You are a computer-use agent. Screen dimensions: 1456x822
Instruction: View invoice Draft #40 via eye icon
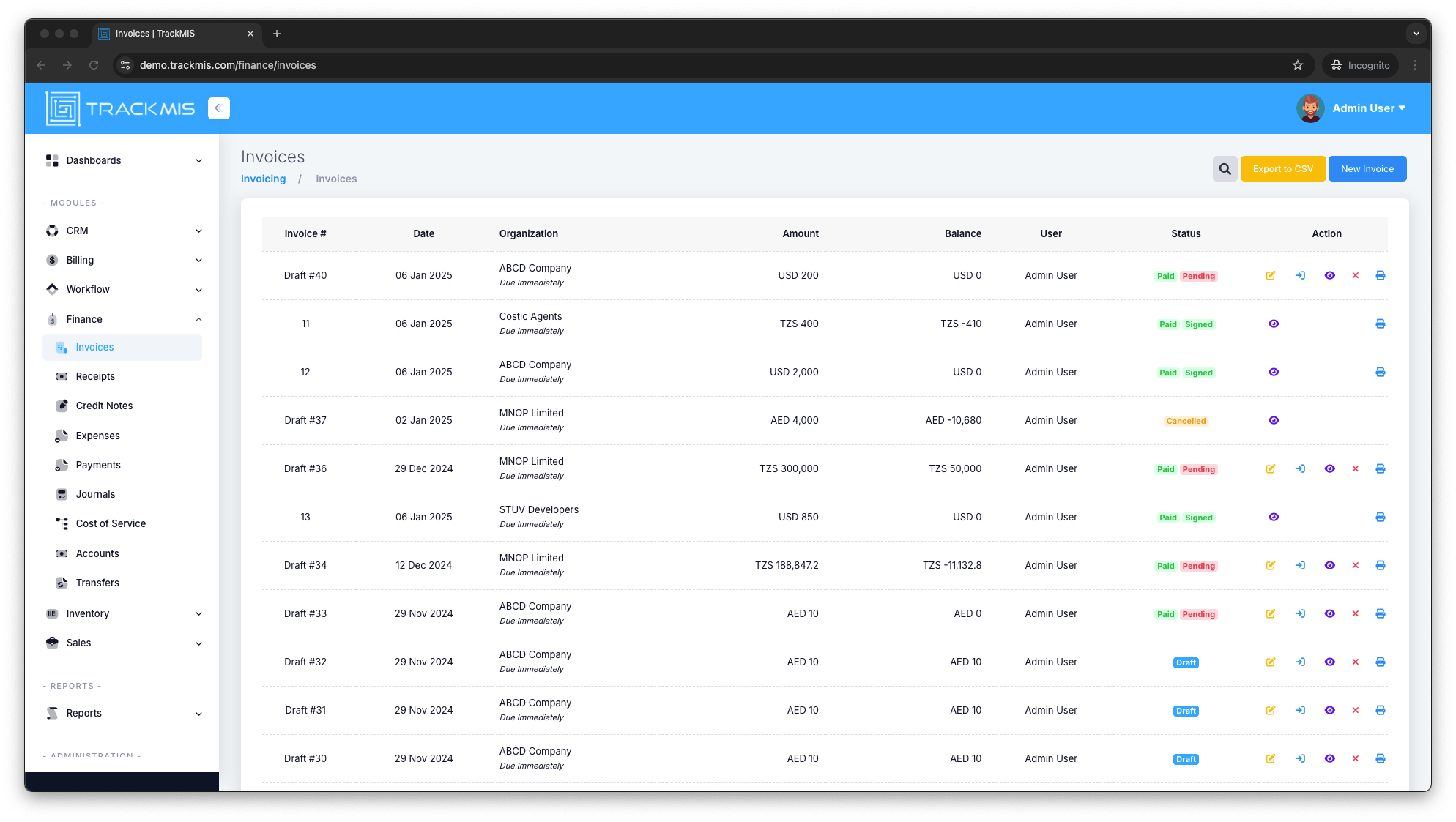click(x=1329, y=275)
